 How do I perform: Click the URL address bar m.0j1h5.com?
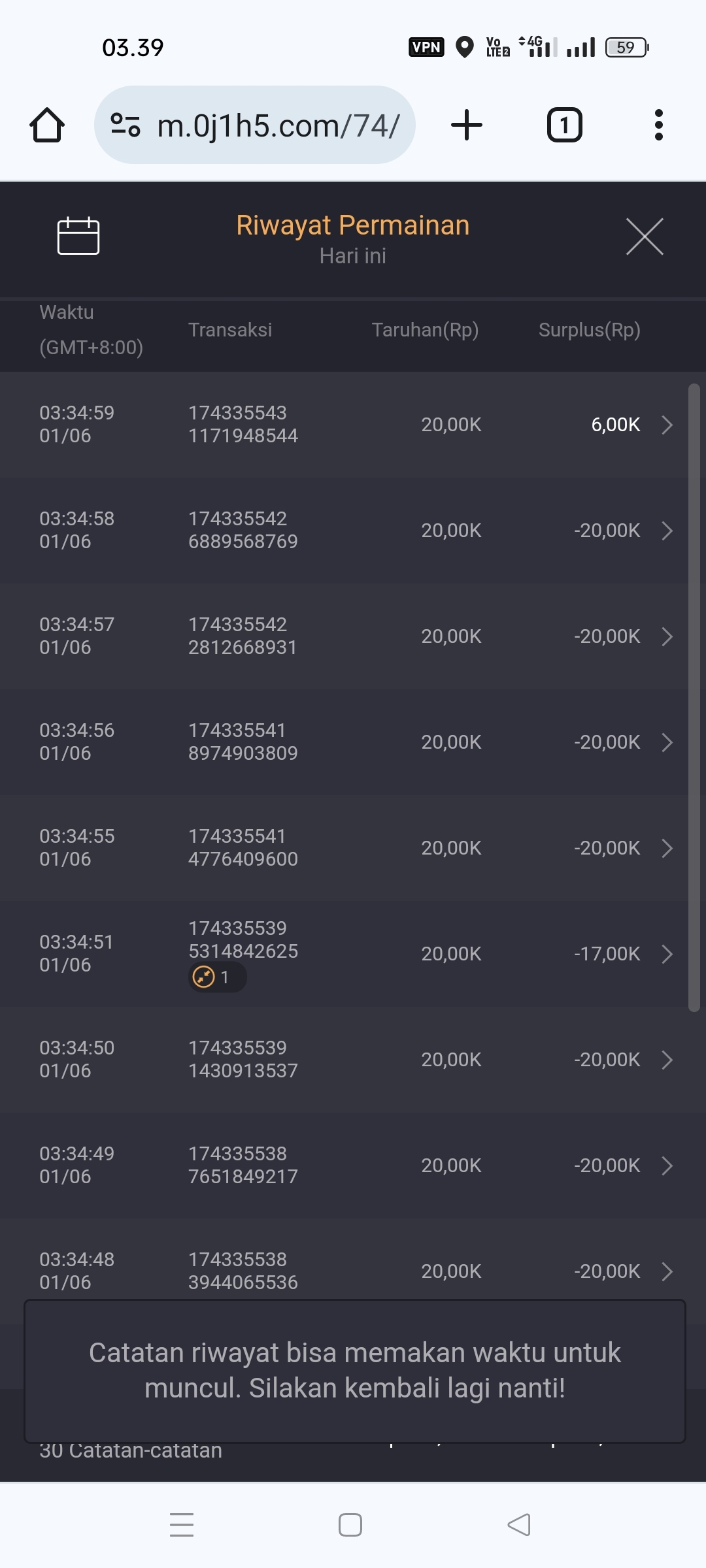278,125
